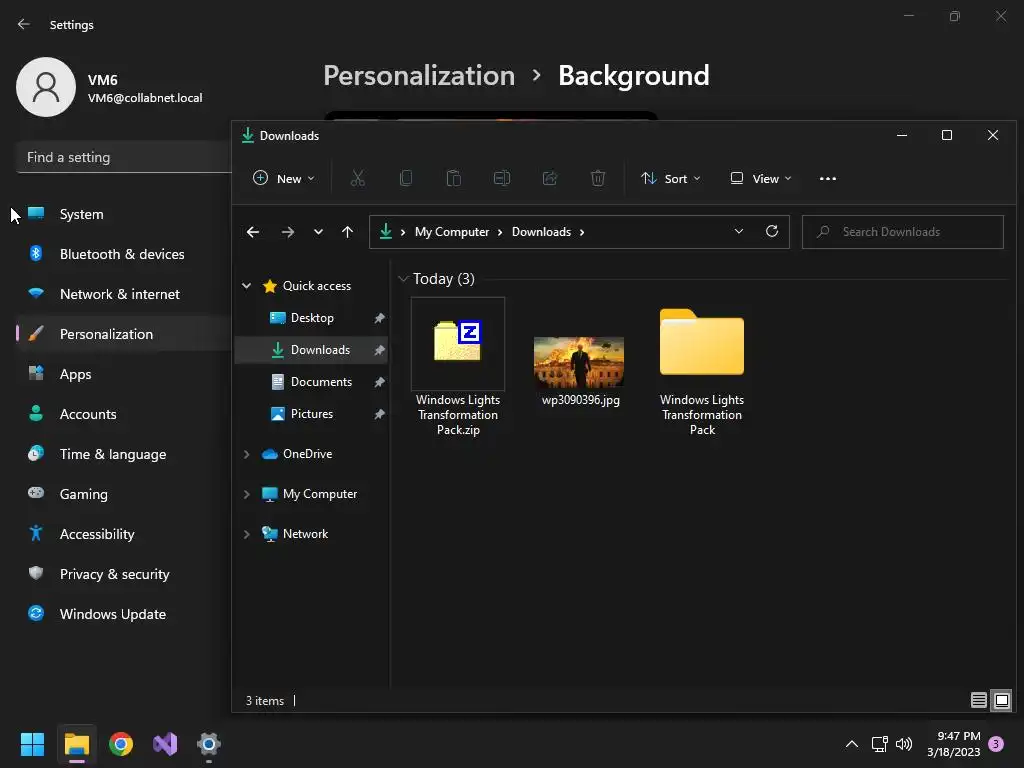Click the Rename icon in Explorer toolbar
Screen dimensions: 1024x768
(502, 178)
